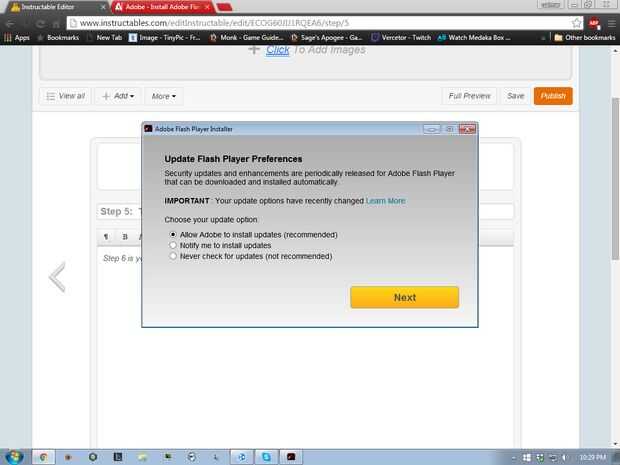Open the Bookmarks folder on bookmarks bar
The width and height of the screenshot is (620, 465).
[x=58, y=38]
